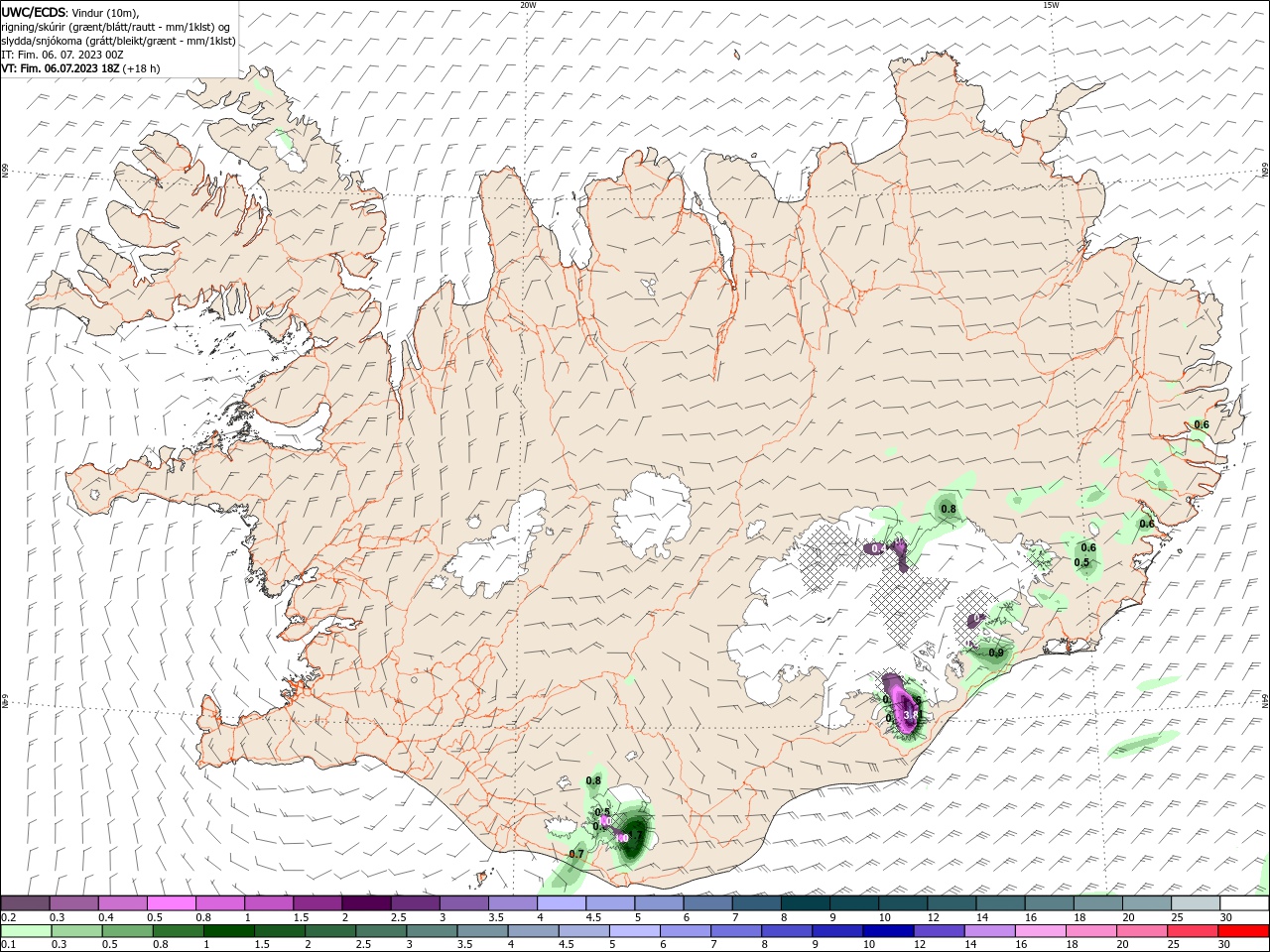Viewport: 1270px width, 952px height.
Task: Select rain legend pink swatch for 18–20
Action: pyautogui.click(x=1092, y=931)
